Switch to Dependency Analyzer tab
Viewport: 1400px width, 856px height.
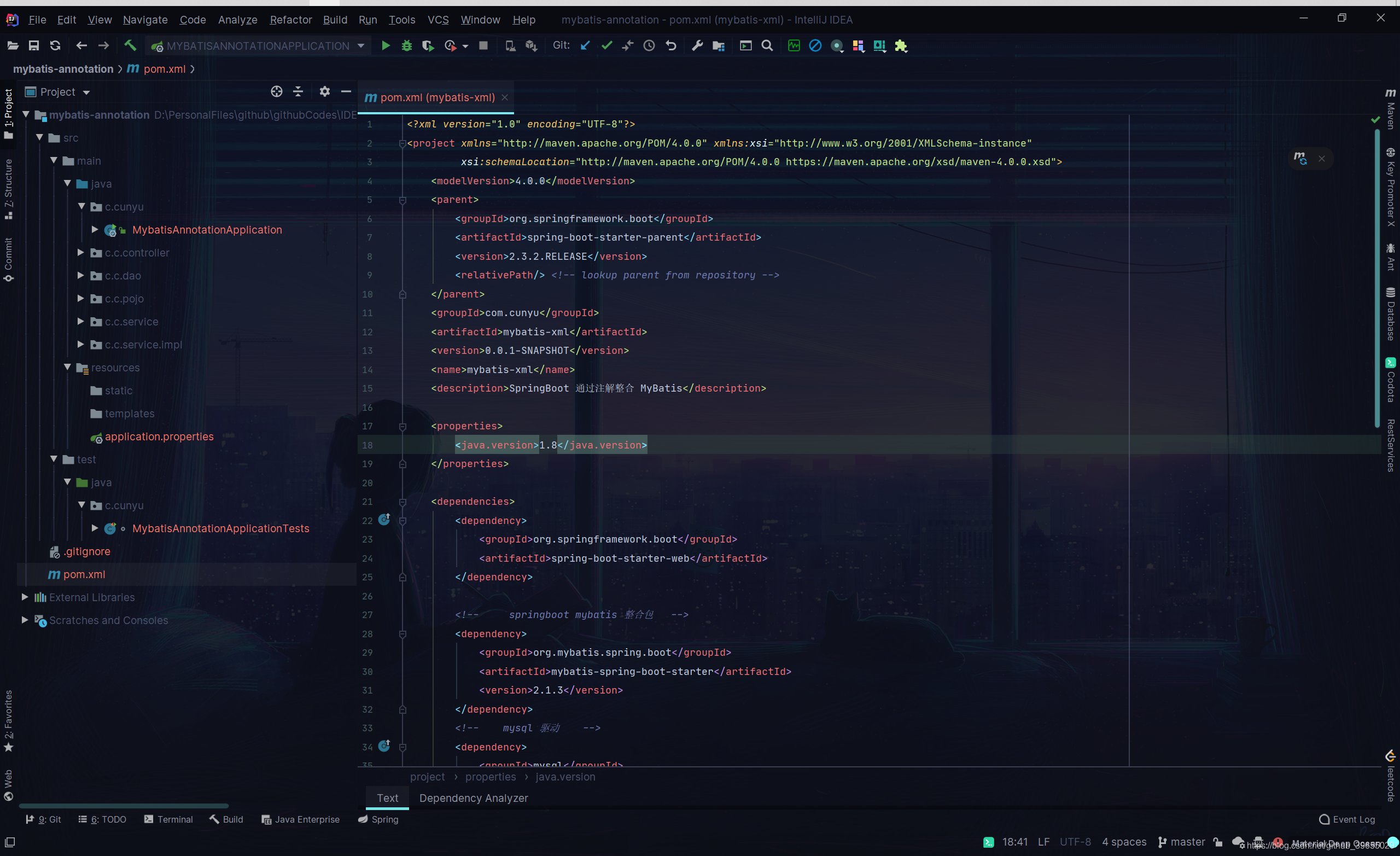[x=473, y=798]
